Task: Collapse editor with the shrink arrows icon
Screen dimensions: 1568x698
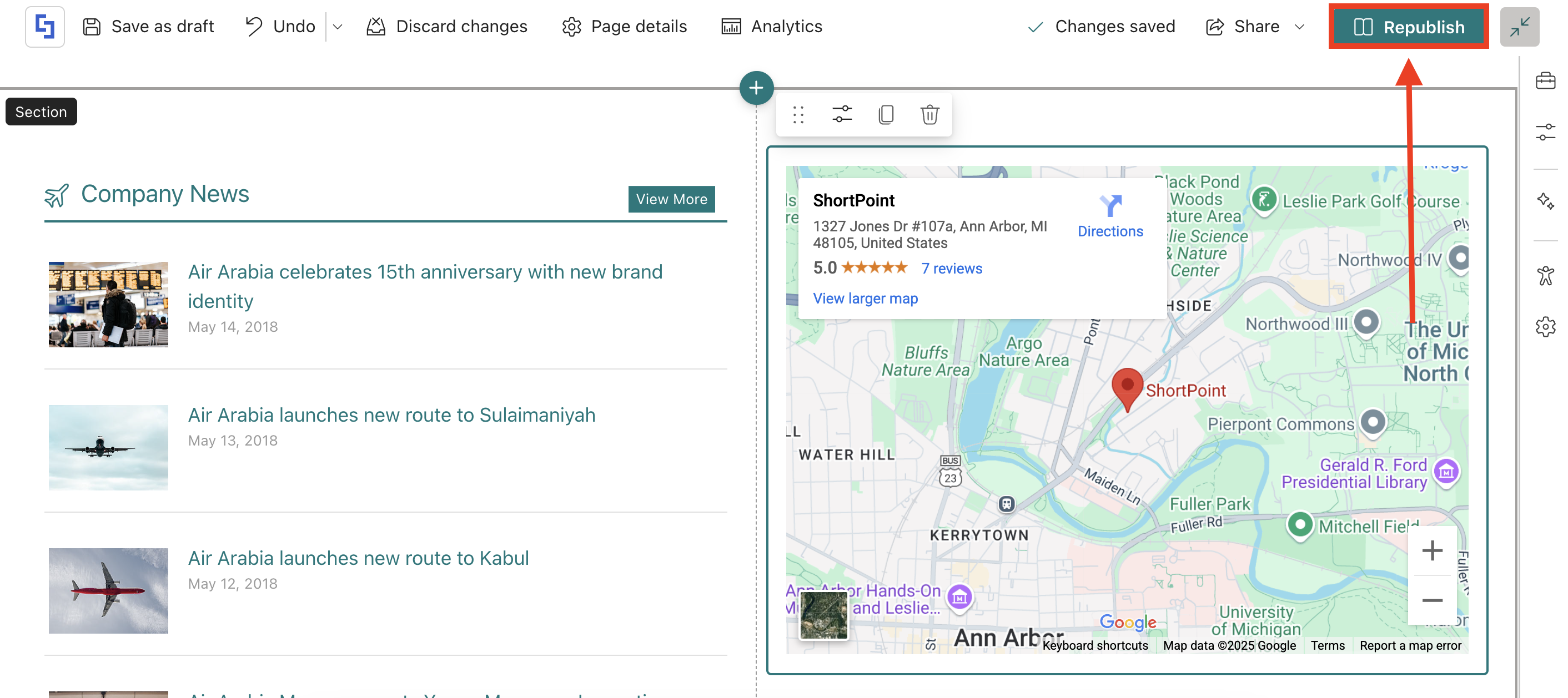Action: click(1519, 27)
